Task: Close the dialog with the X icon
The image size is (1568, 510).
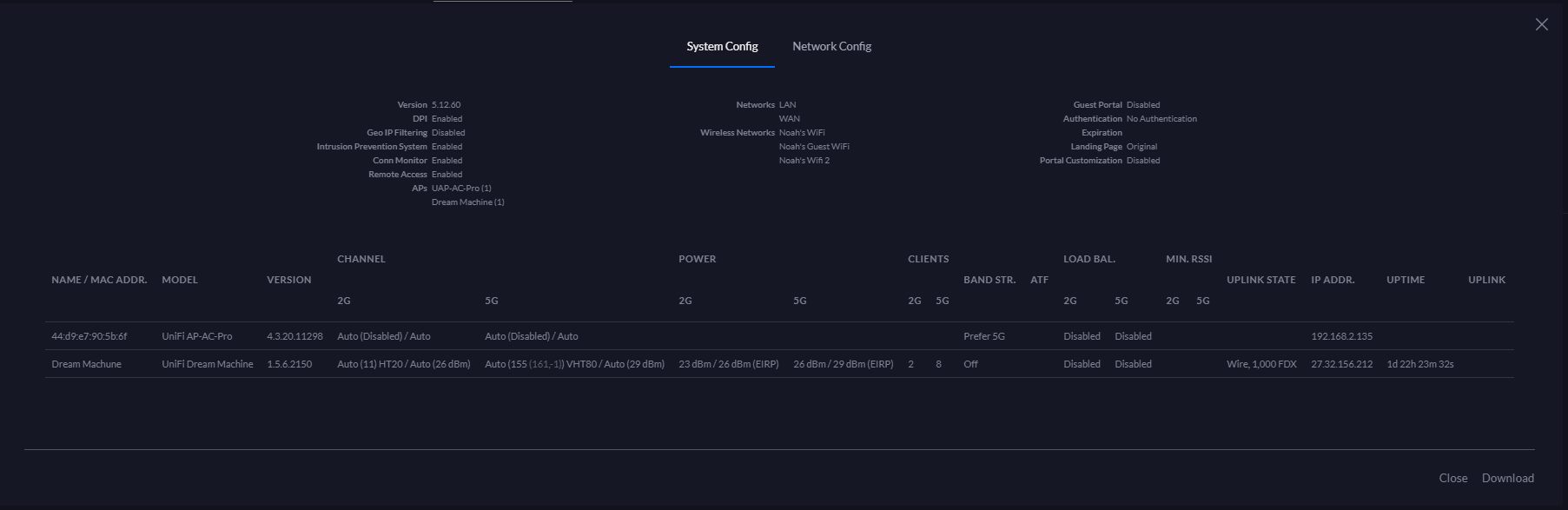Action: [x=1541, y=24]
